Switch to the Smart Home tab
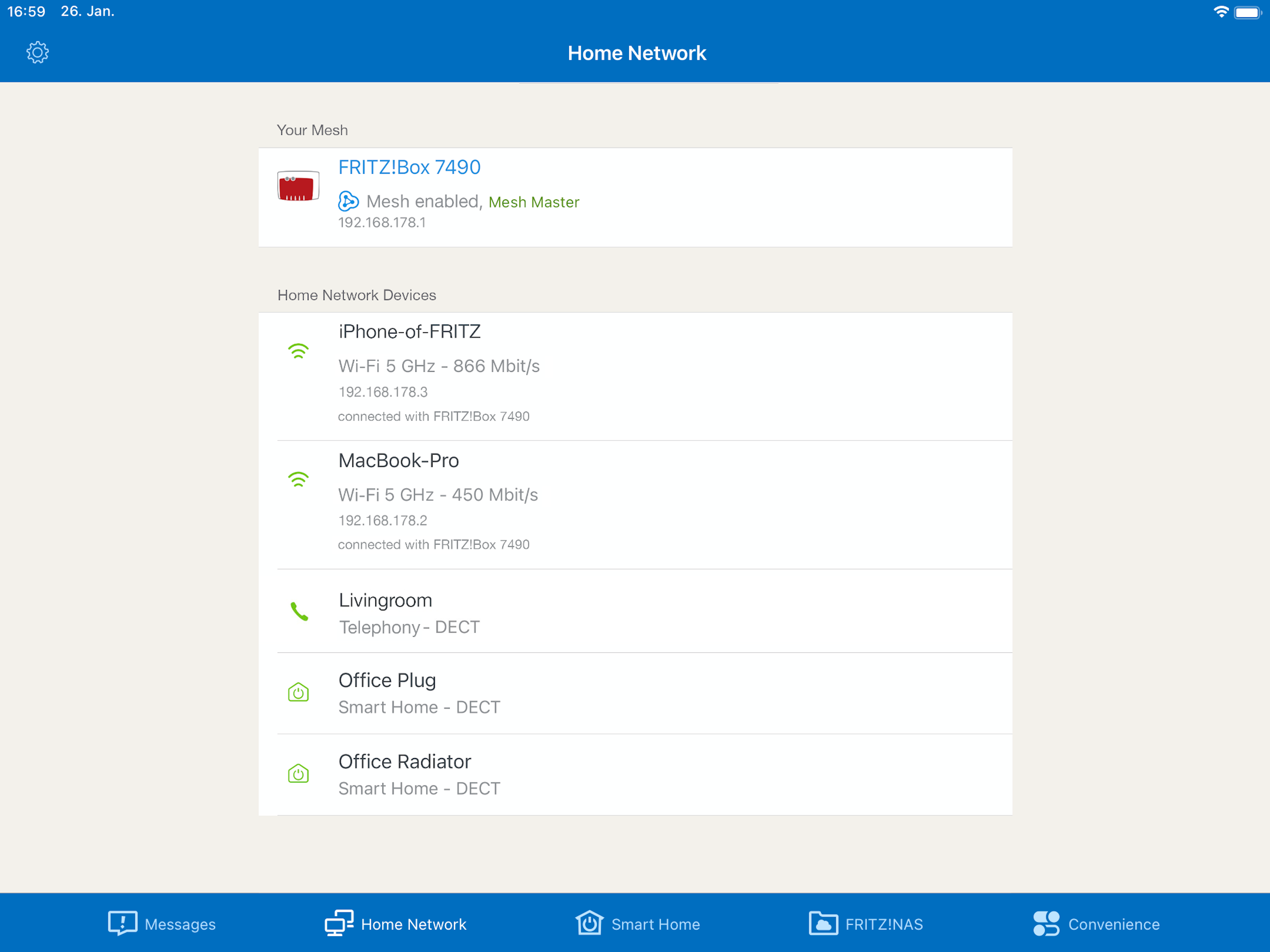 click(x=637, y=923)
